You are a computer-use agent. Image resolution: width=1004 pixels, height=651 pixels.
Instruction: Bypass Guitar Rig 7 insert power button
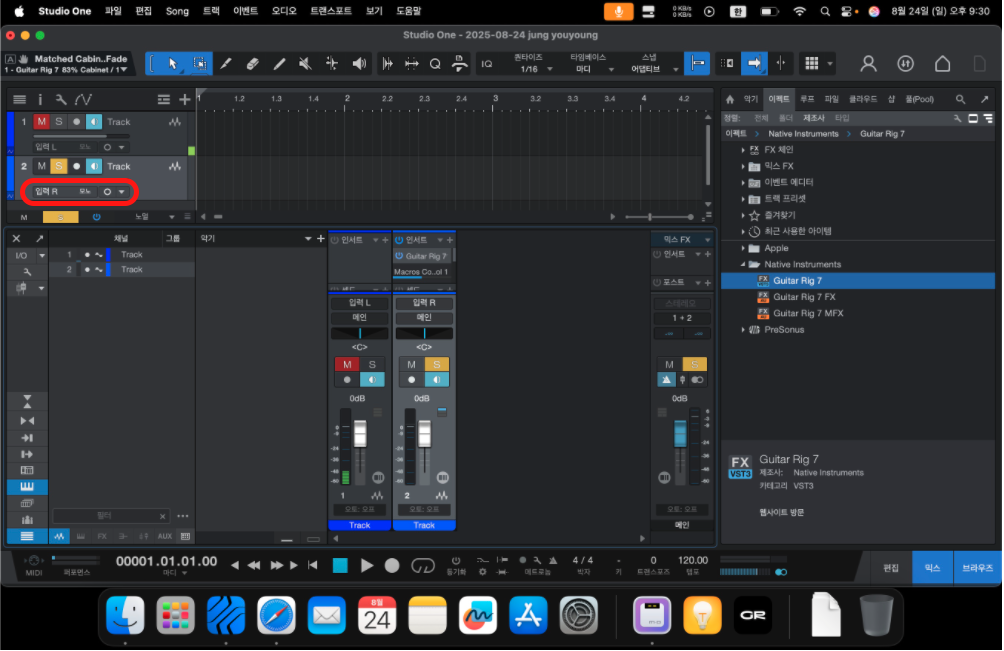click(399, 256)
